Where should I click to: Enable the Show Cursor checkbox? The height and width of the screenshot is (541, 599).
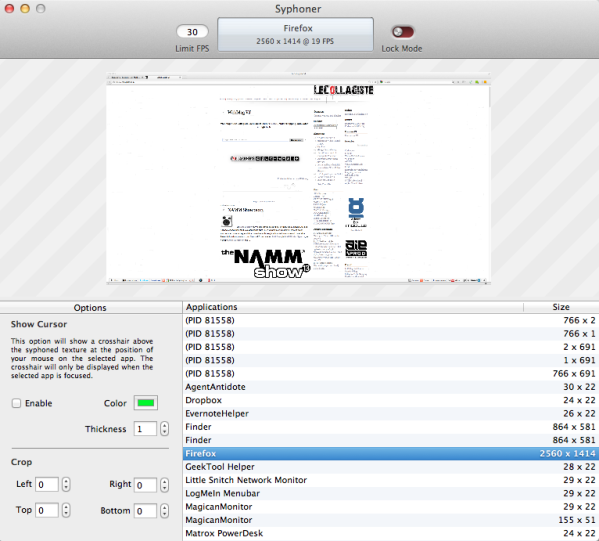pyautogui.click(x=16, y=403)
